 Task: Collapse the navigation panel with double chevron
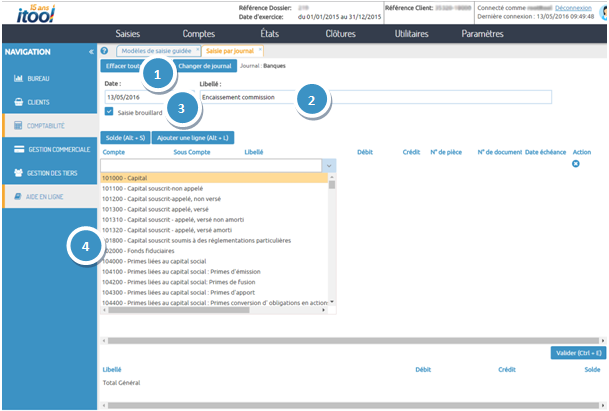pyautogui.click(x=91, y=51)
